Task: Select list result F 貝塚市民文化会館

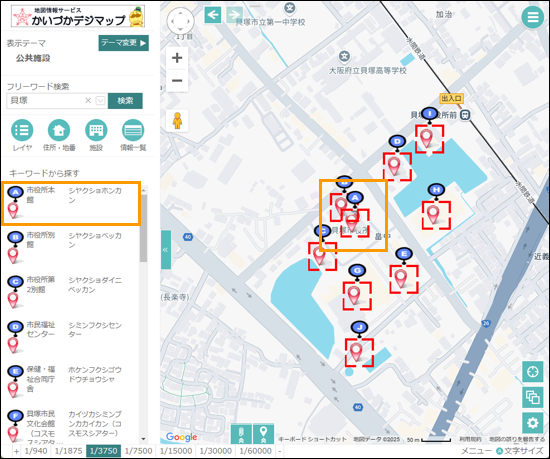Action: click(71, 426)
